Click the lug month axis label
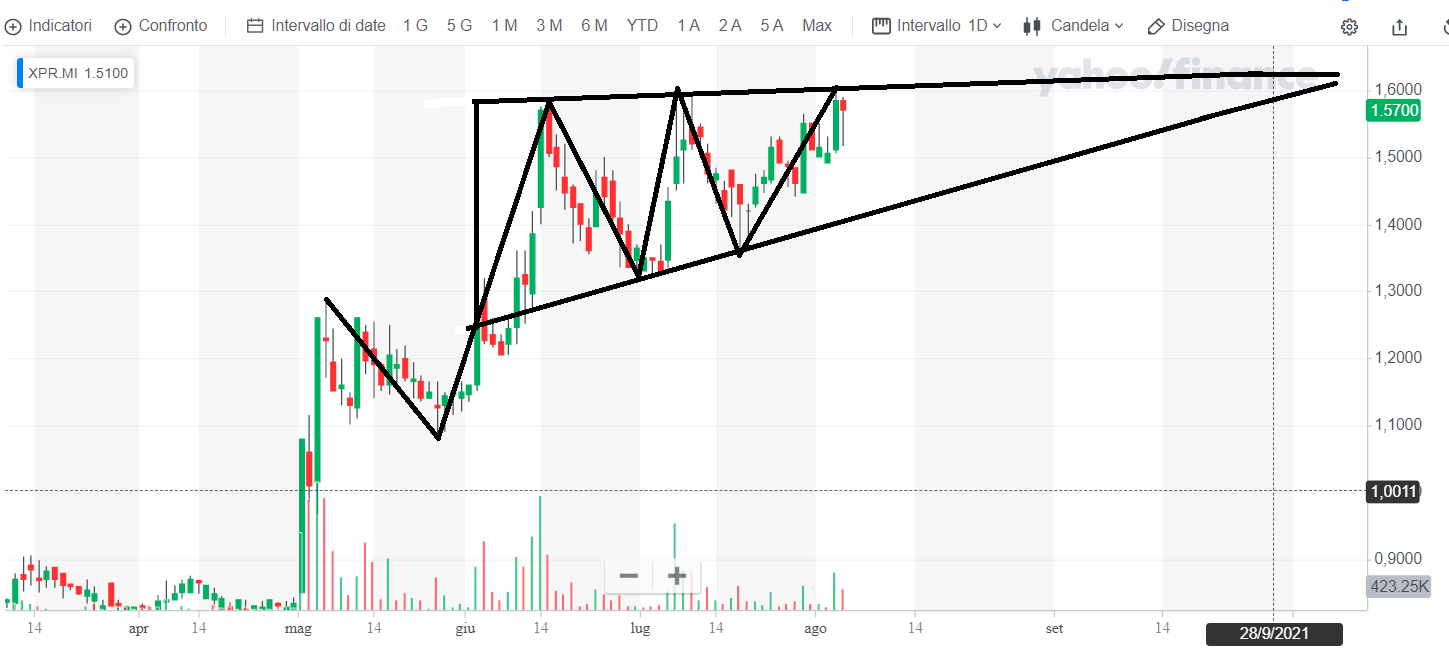Viewport: 1449px width, 655px height. tap(640, 629)
